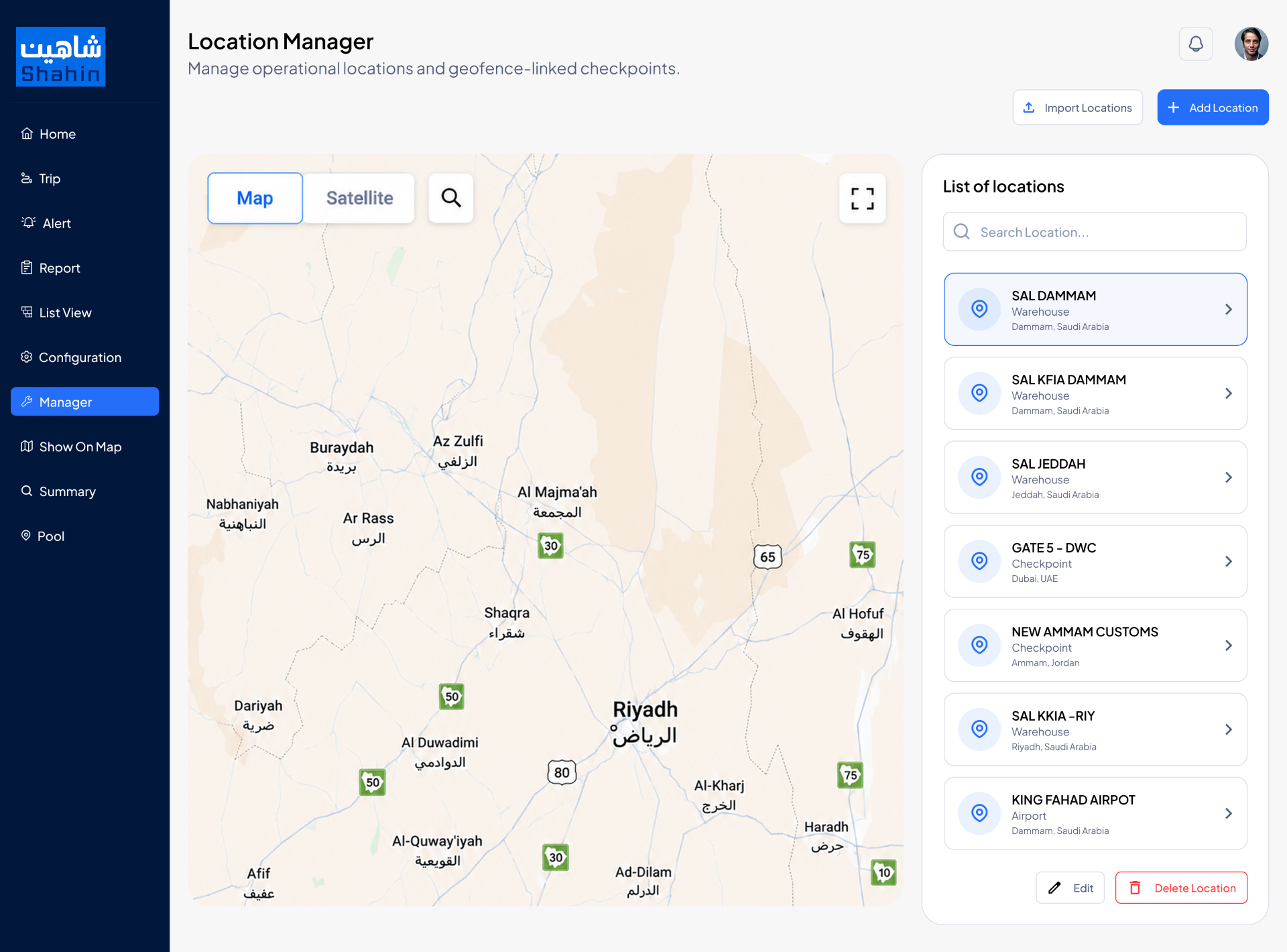Expand SAL KKIA -RIY chevron
Screen dimensions: 1287x952
1229,729
